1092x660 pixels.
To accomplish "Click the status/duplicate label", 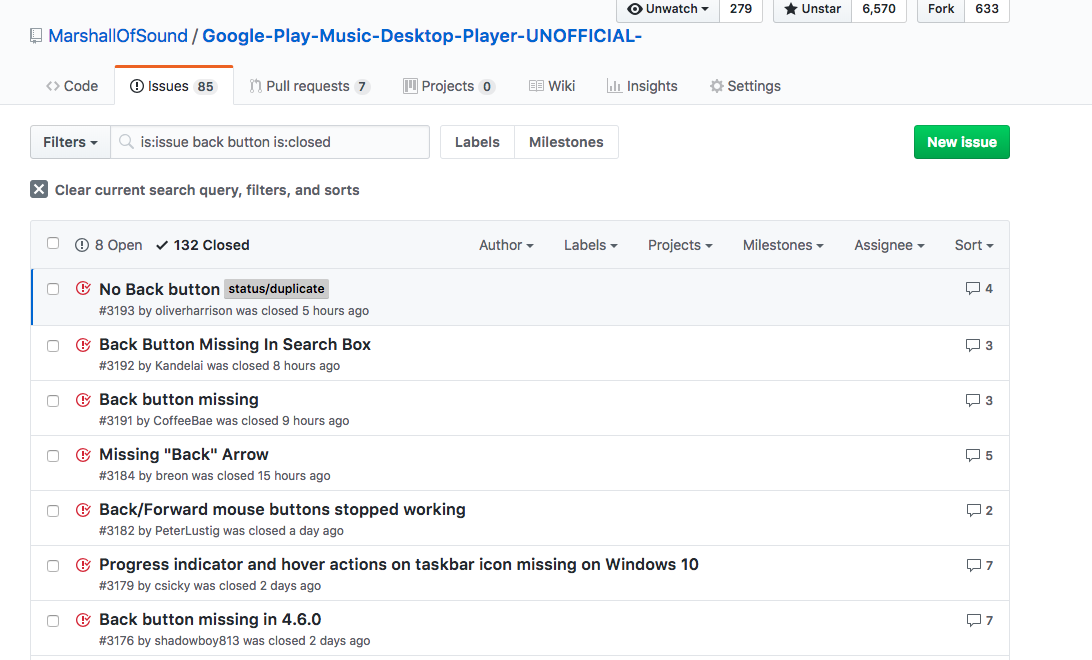I will coord(276,289).
